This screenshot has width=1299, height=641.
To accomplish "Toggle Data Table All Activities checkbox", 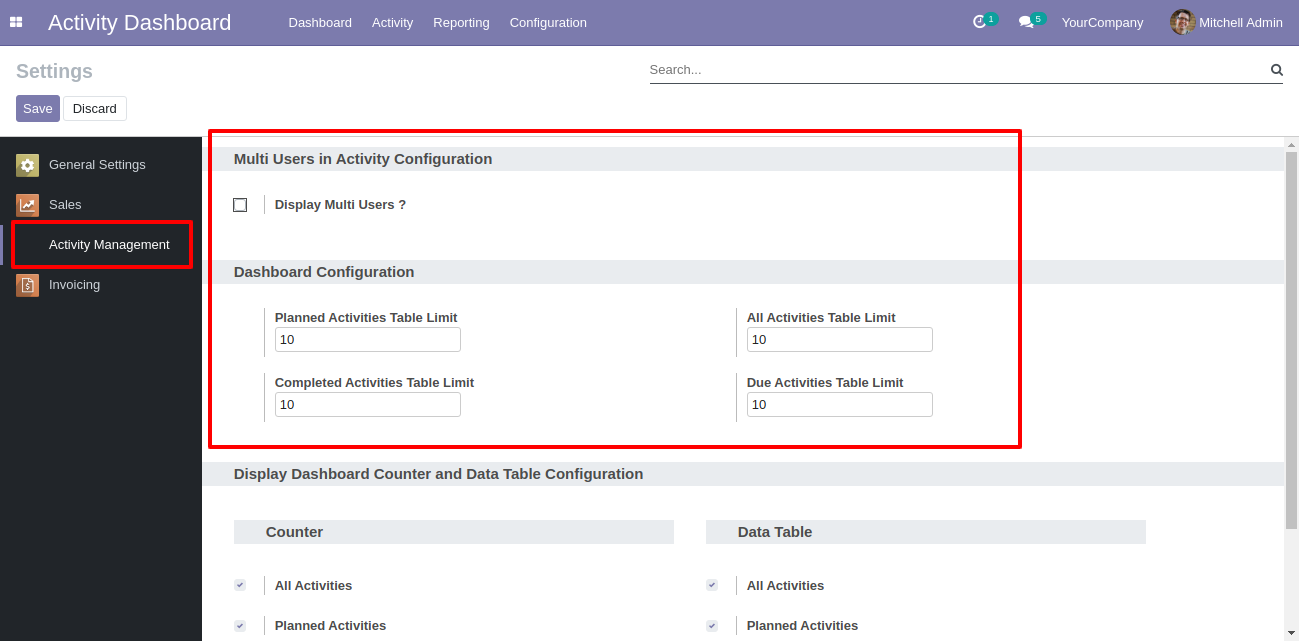I will pos(712,585).
